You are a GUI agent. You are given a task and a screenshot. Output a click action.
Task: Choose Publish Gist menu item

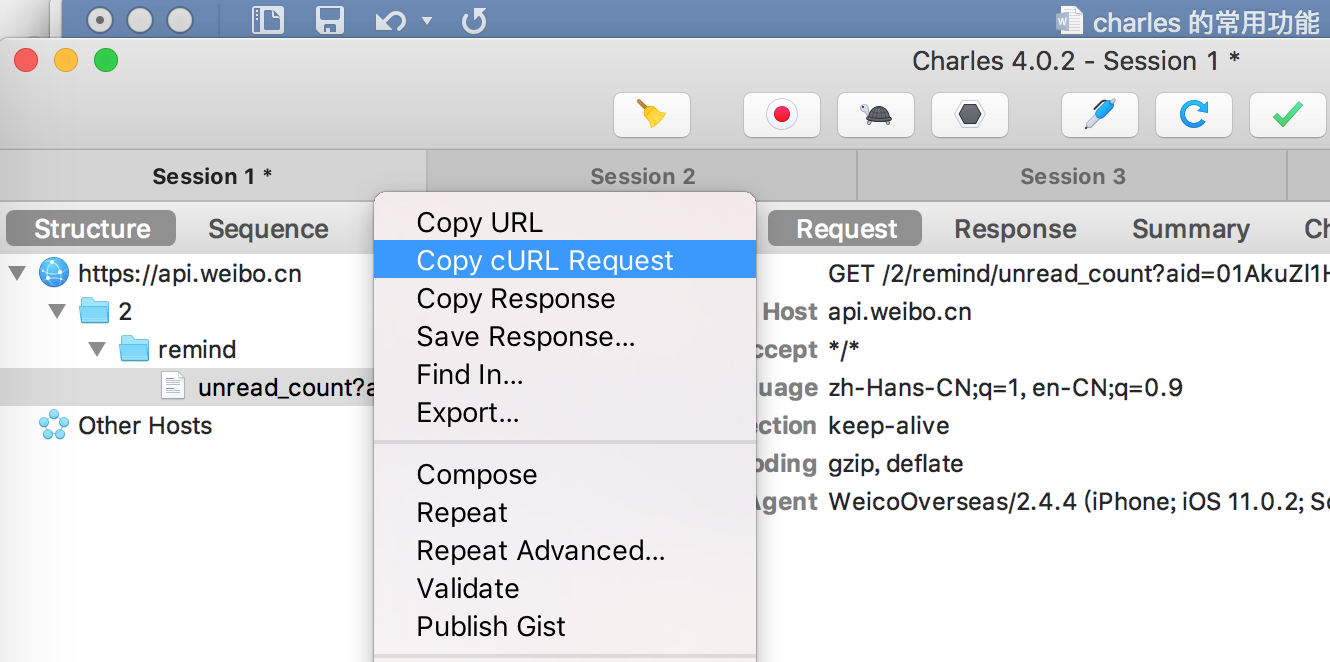click(x=564, y=626)
